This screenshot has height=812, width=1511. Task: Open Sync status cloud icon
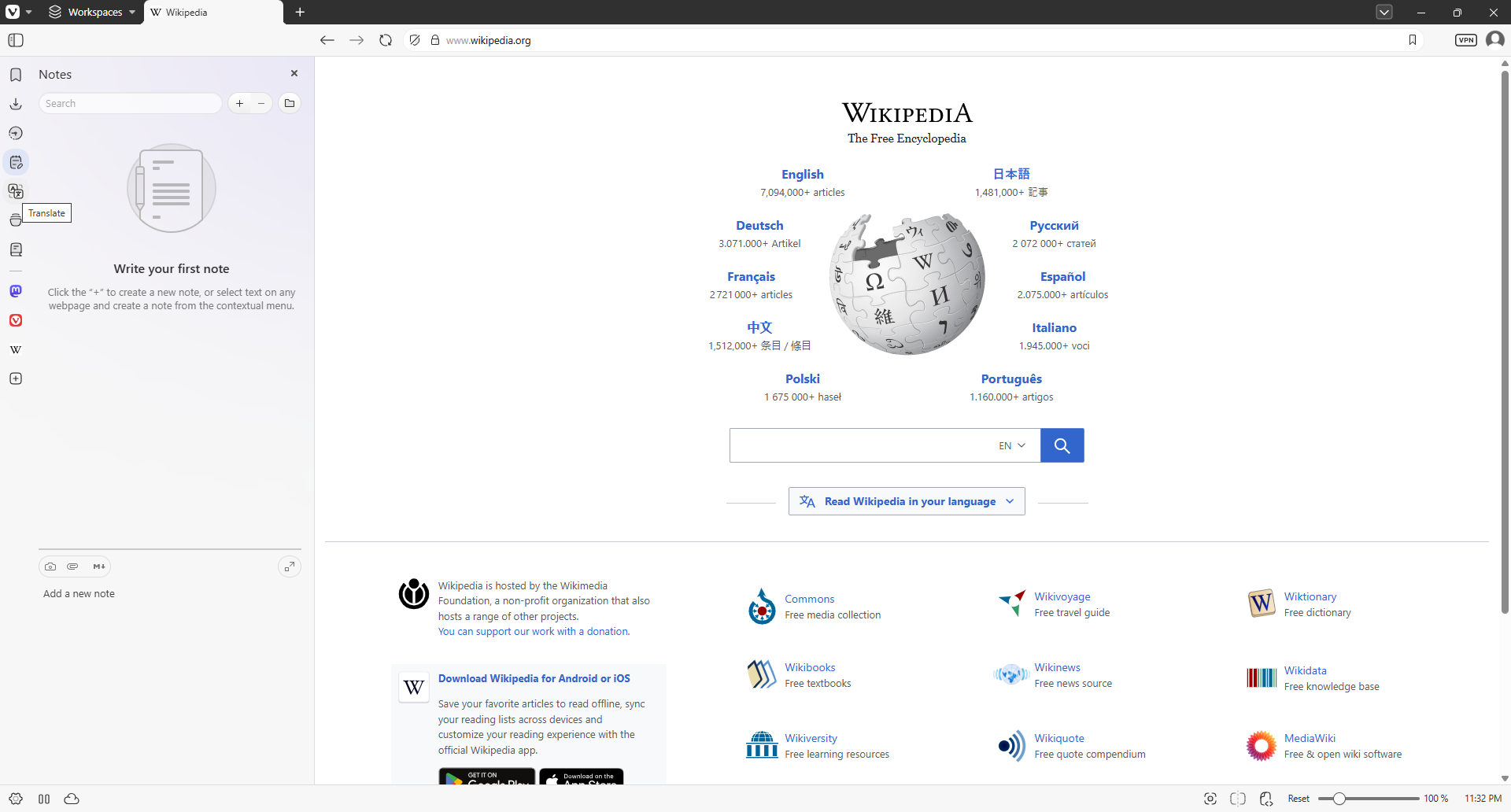click(x=72, y=799)
